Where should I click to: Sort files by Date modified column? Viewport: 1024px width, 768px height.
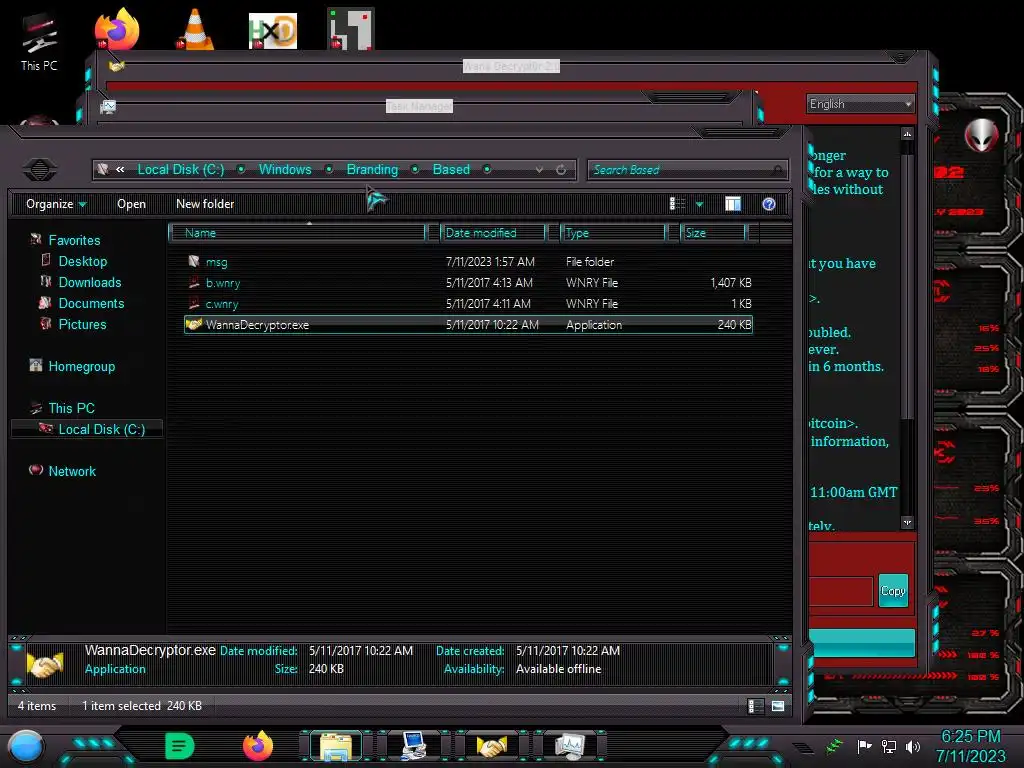point(493,233)
